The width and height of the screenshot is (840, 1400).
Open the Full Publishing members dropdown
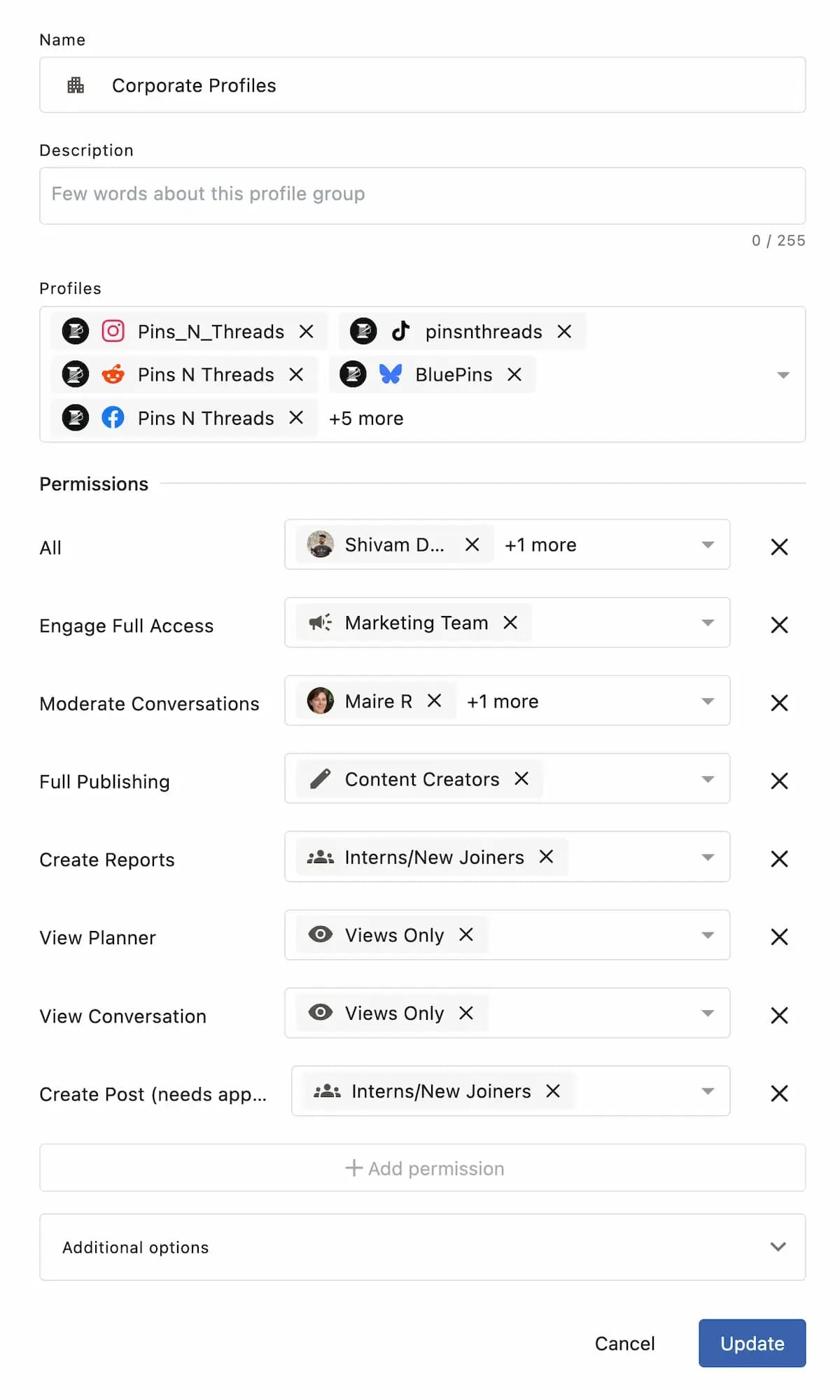point(708,779)
